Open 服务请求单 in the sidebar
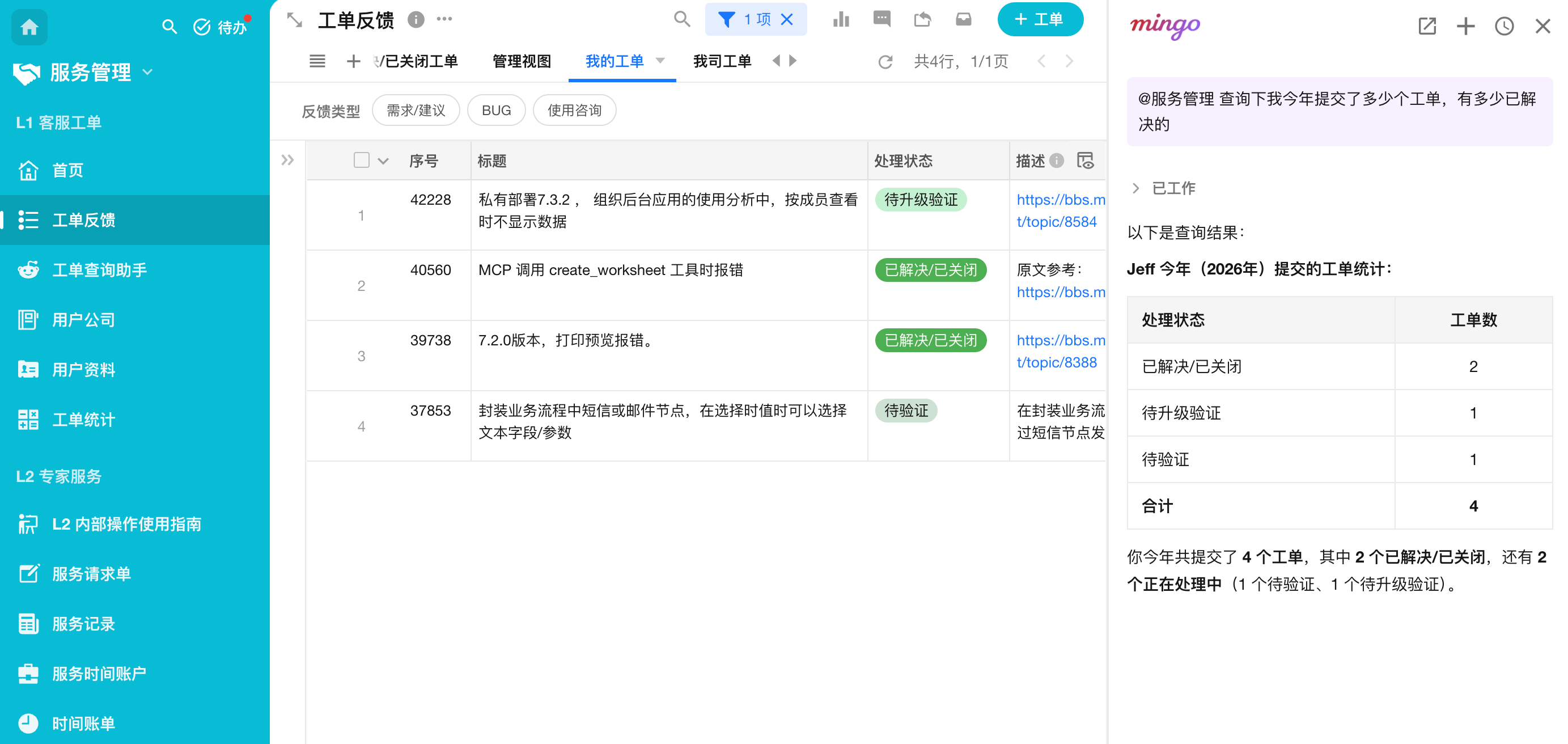The width and height of the screenshot is (1568, 744). (x=134, y=574)
